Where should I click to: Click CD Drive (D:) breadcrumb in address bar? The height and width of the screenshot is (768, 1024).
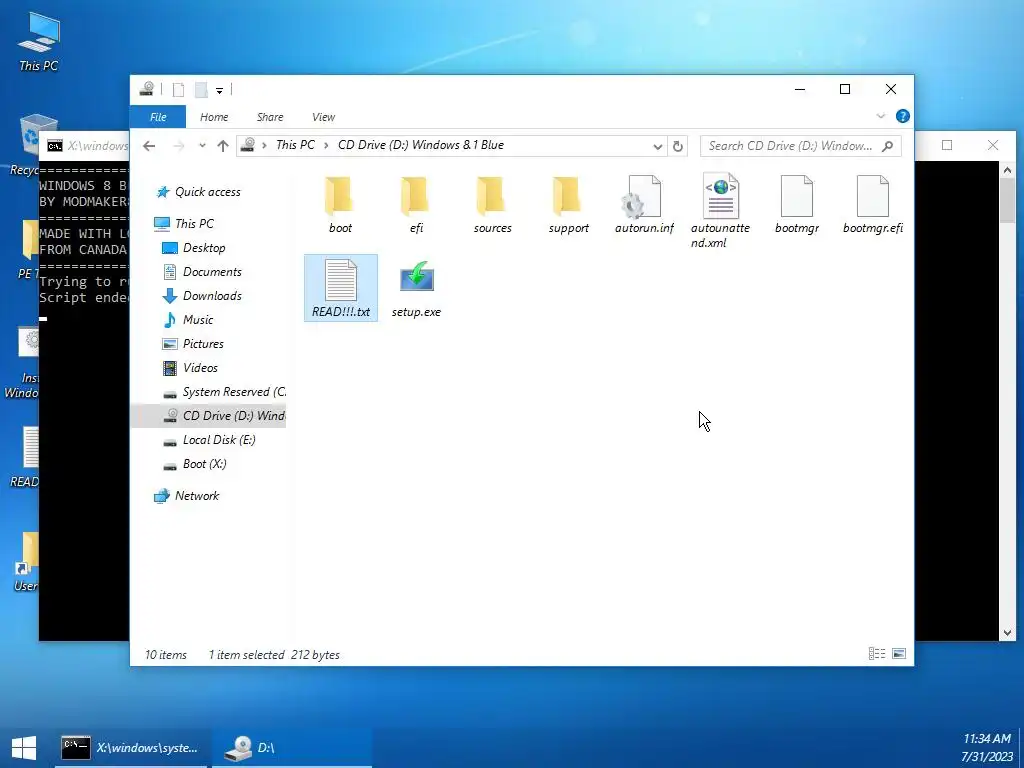[421, 145]
